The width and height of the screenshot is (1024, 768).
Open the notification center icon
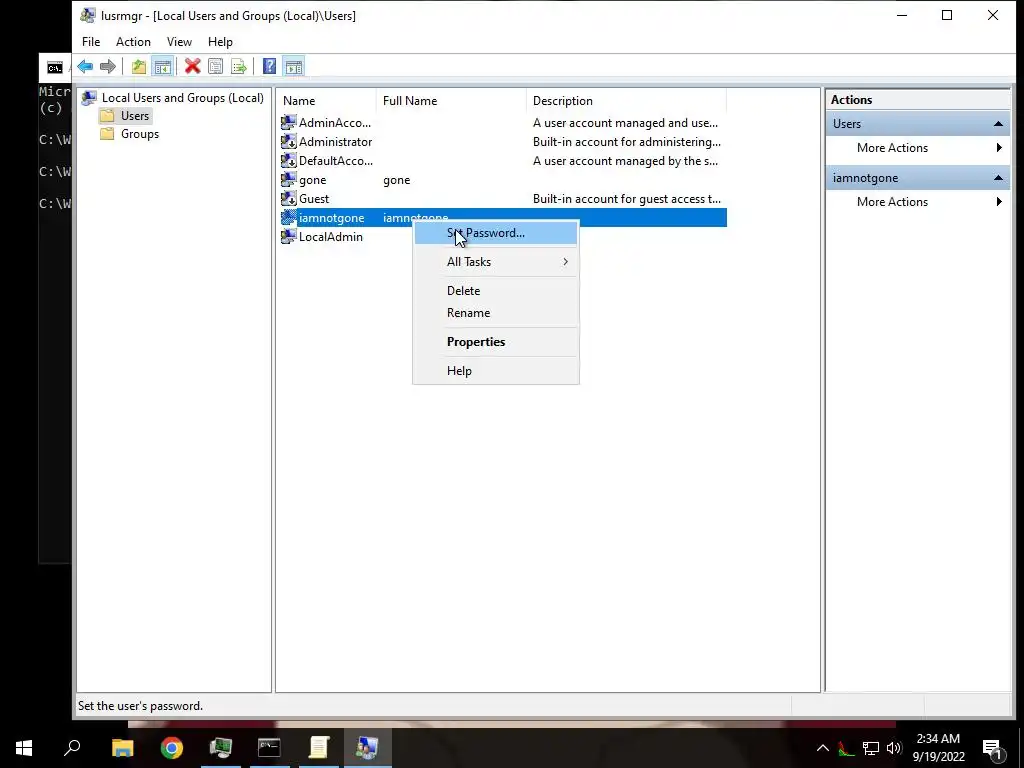tap(993, 748)
